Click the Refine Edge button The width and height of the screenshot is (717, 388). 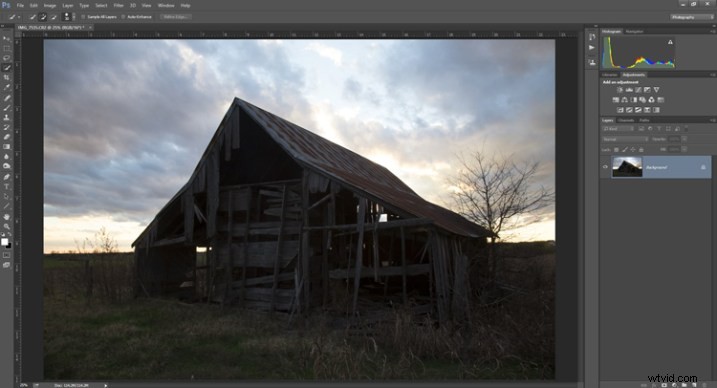click(176, 17)
